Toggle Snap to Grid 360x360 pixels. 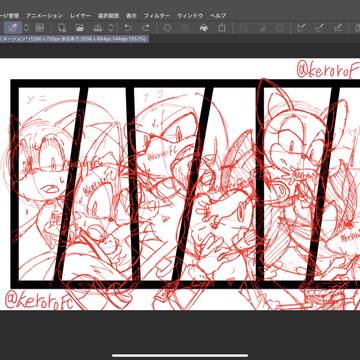coord(338,28)
